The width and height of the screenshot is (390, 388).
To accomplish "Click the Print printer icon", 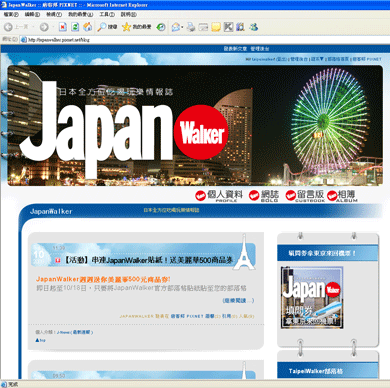I will coord(191,27).
